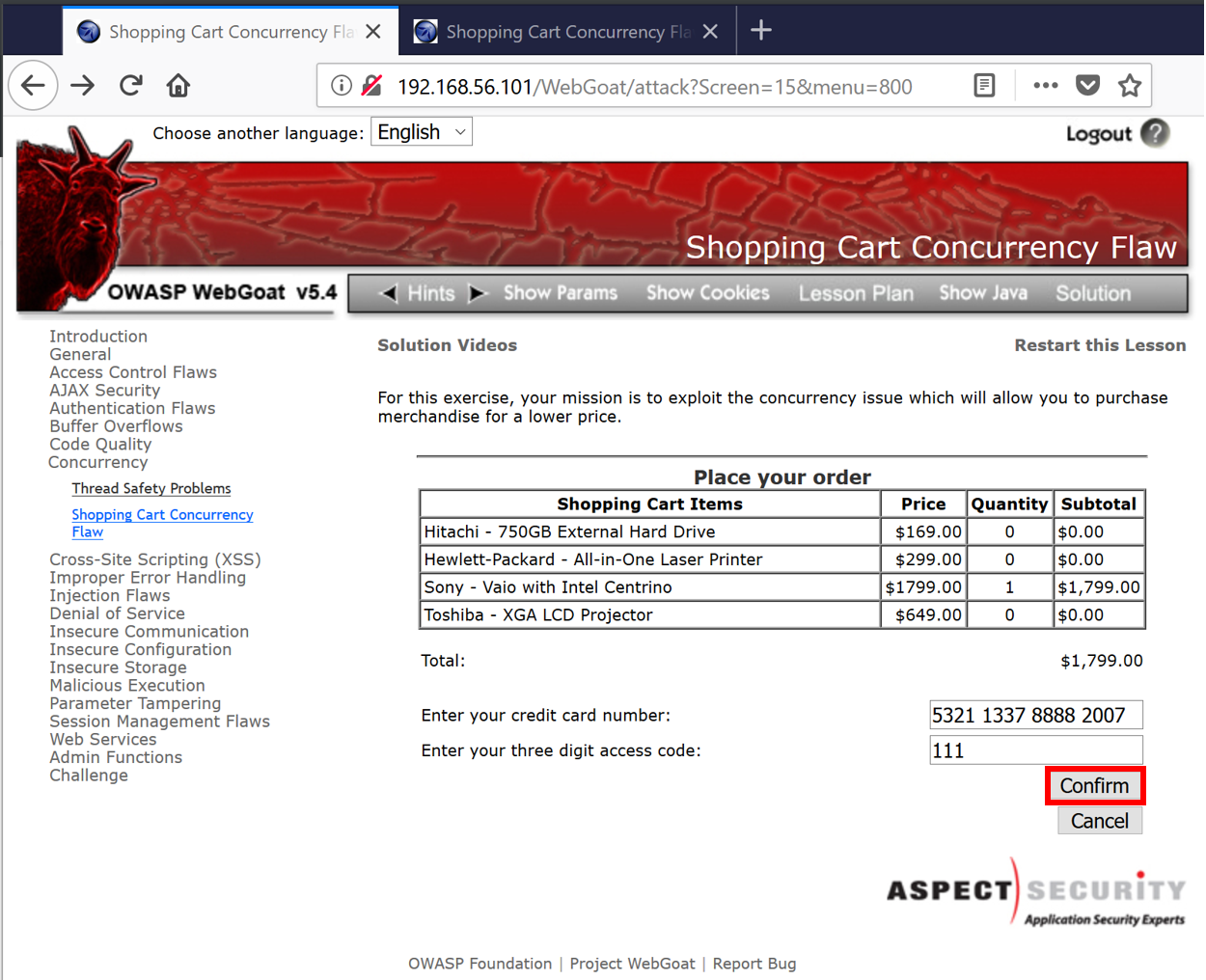The height and width of the screenshot is (980, 1206).
Task: Expand Injection Flaws category in sidebar
Action: pos(110,596)
